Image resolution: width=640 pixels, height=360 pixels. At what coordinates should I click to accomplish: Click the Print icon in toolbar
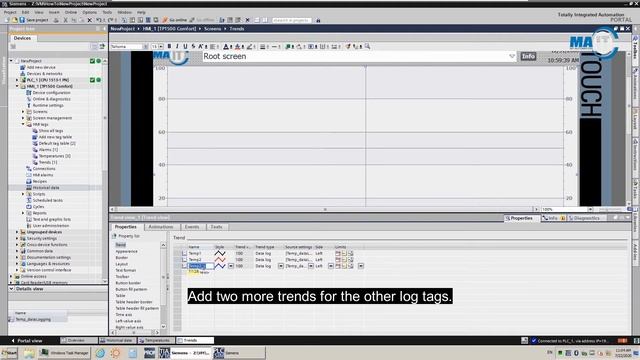pyautogui.click(x=56, y=20)
